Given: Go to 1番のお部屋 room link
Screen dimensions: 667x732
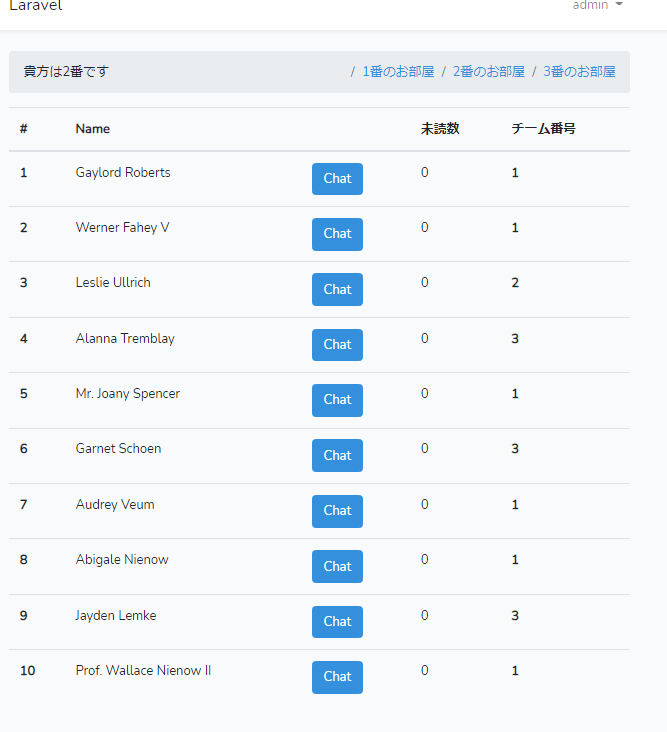Looking at the screenshot, I should pyautogui.click(x=398, y=71).
